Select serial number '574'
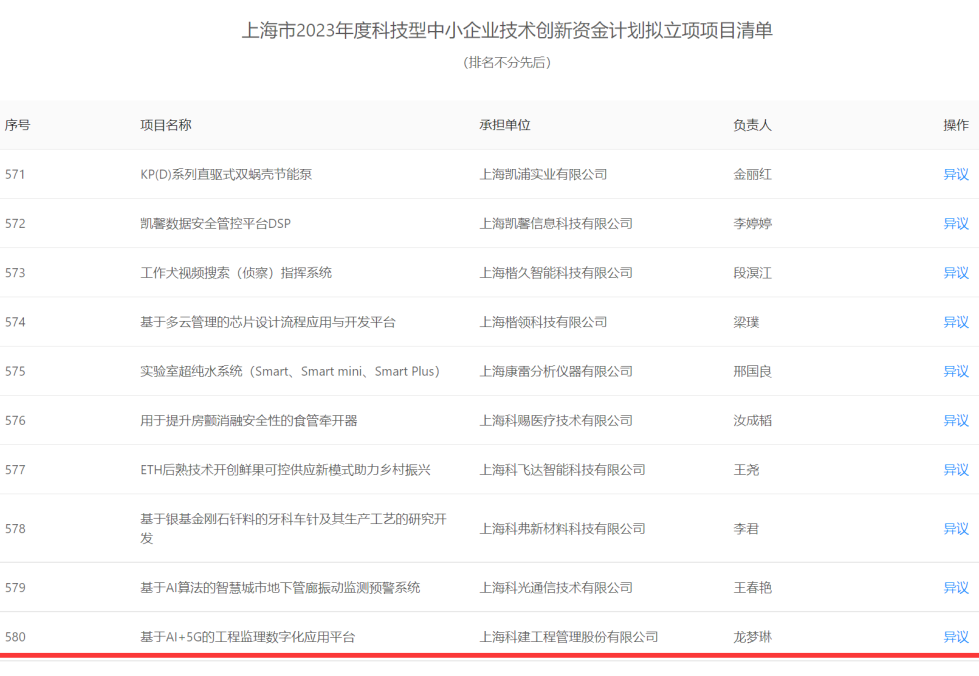This screenshot has width=979, height=676. (x=15, y=322)
